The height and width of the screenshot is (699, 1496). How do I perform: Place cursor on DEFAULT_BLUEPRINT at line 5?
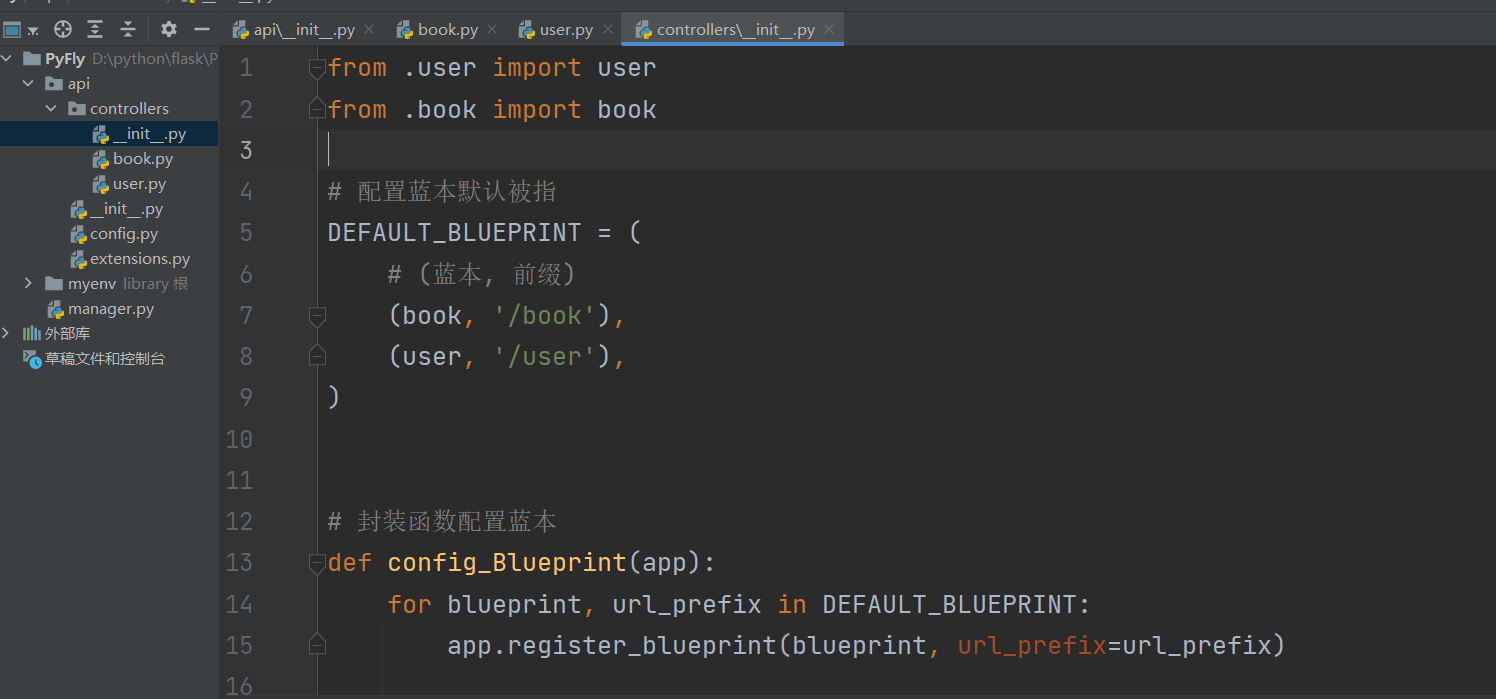454,233
